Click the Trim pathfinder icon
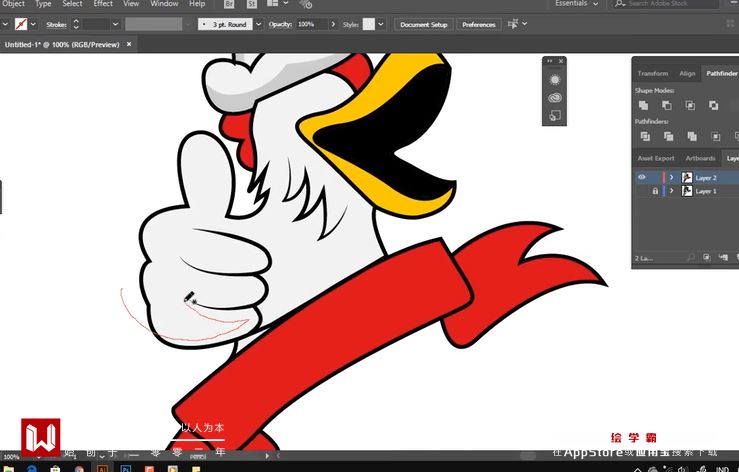Image resolution: width=739 pixels, height=472 pixels. pos(668,136)
